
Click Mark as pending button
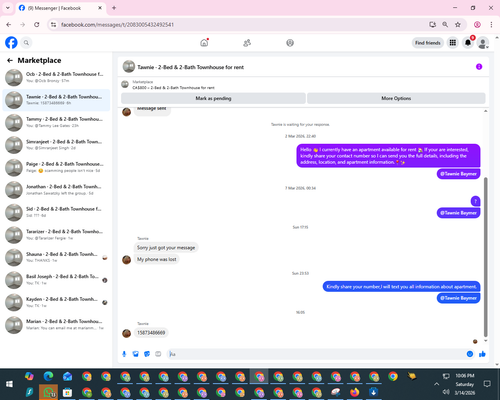coord(213,98)
